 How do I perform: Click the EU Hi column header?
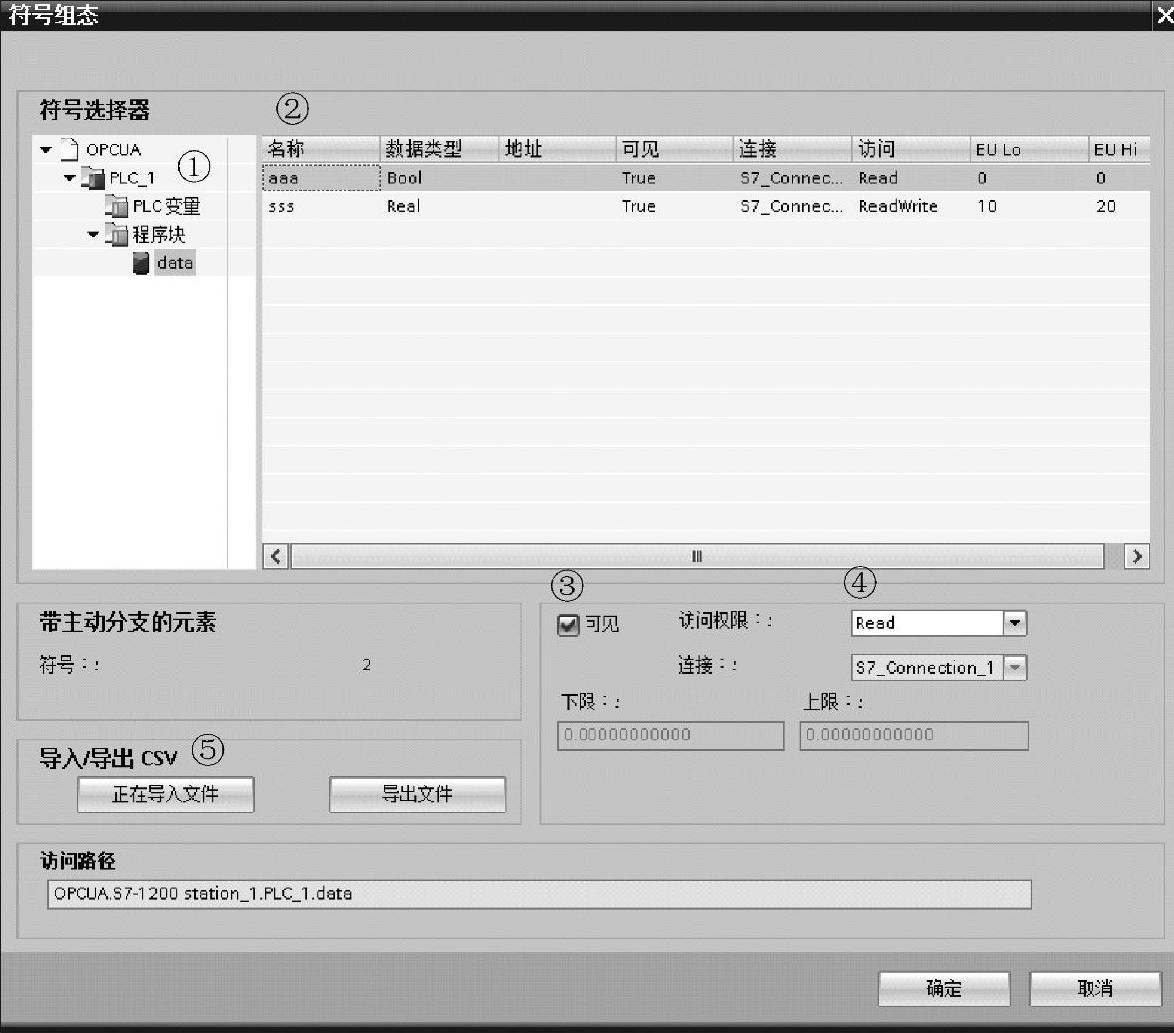1119,149
